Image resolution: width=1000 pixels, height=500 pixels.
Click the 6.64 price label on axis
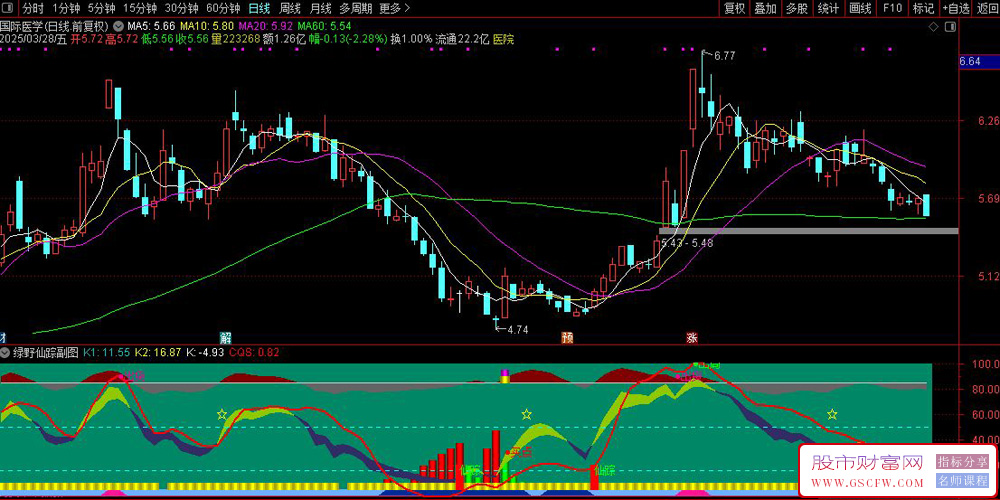(969, 62)
